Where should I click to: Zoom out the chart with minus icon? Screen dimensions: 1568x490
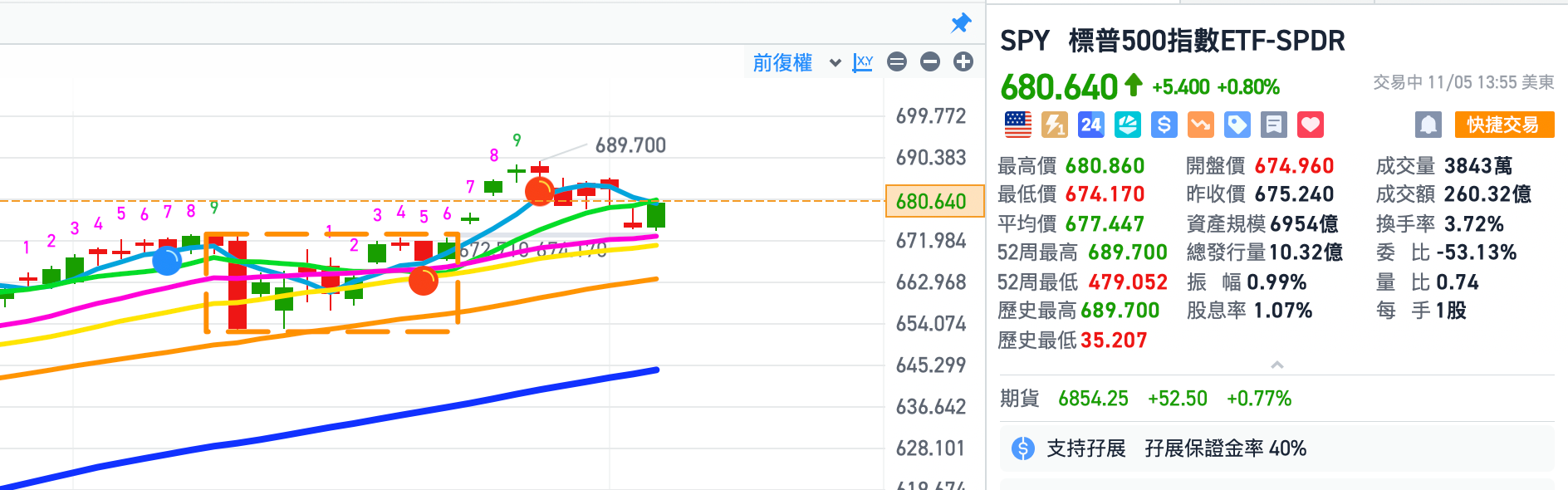pos(930,61)
